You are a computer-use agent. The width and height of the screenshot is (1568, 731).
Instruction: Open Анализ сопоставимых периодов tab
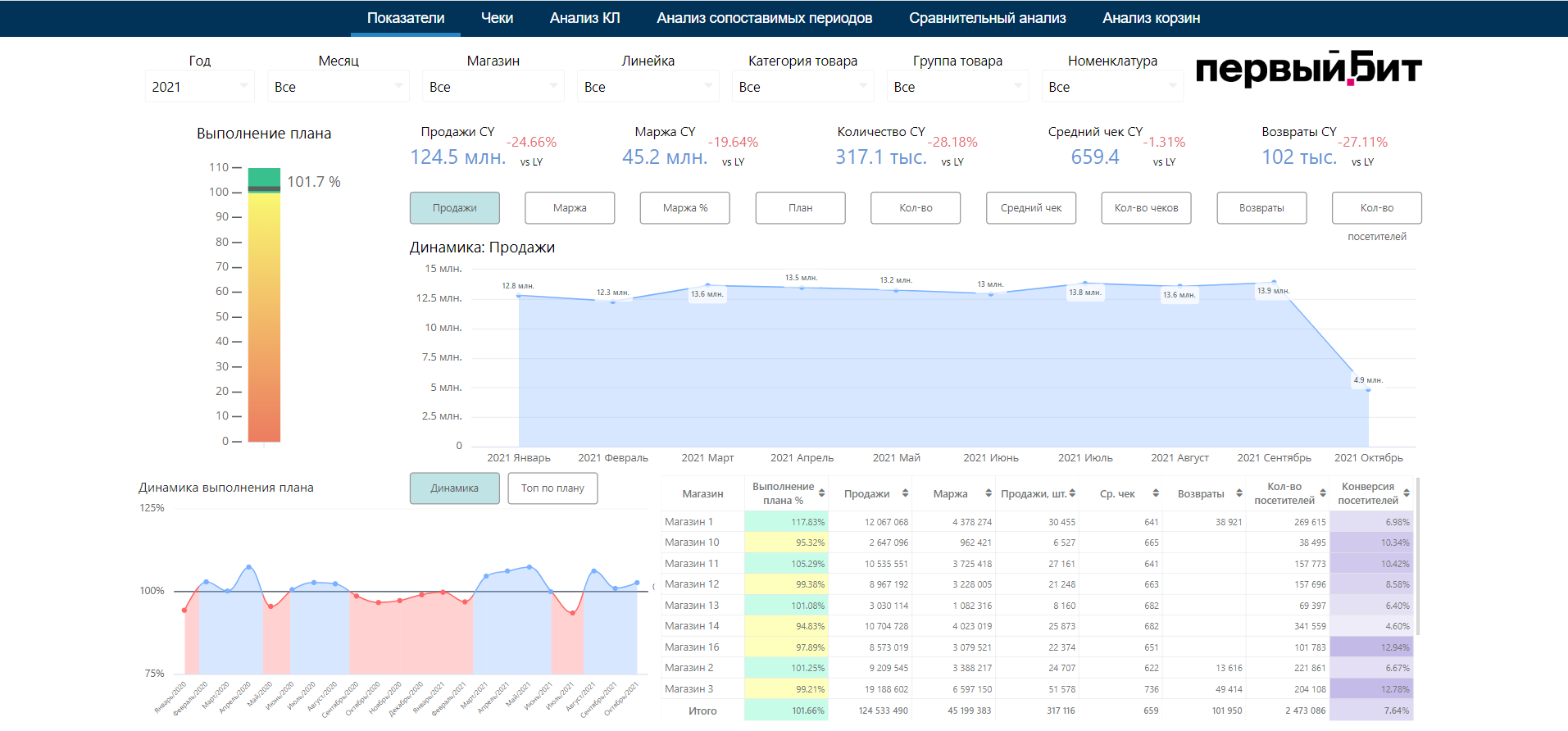tap(764, 18)
